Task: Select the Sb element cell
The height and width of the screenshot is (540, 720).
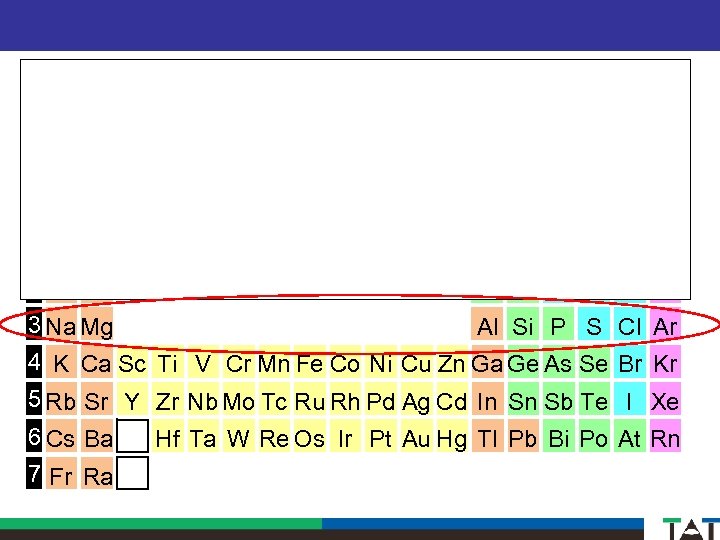Action: point(558,399)
